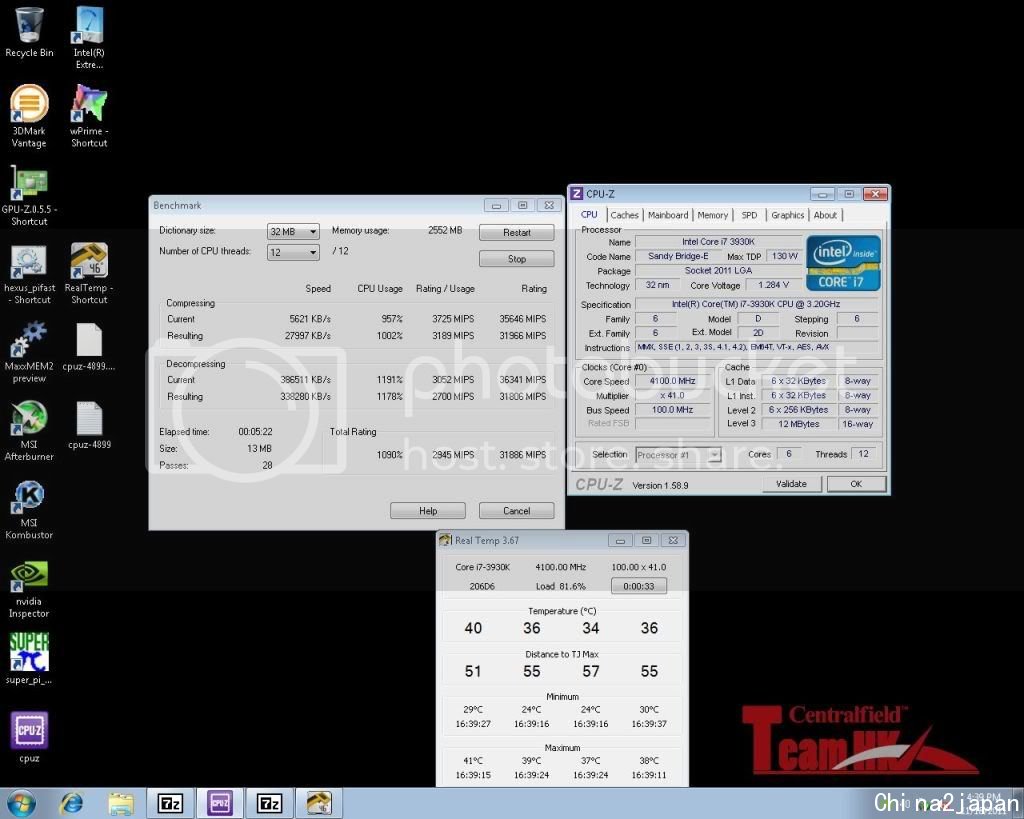Switch to Real Temp via its taskbar button
The width and height of the screenshot is (1024, 819).
click(319, 803)
